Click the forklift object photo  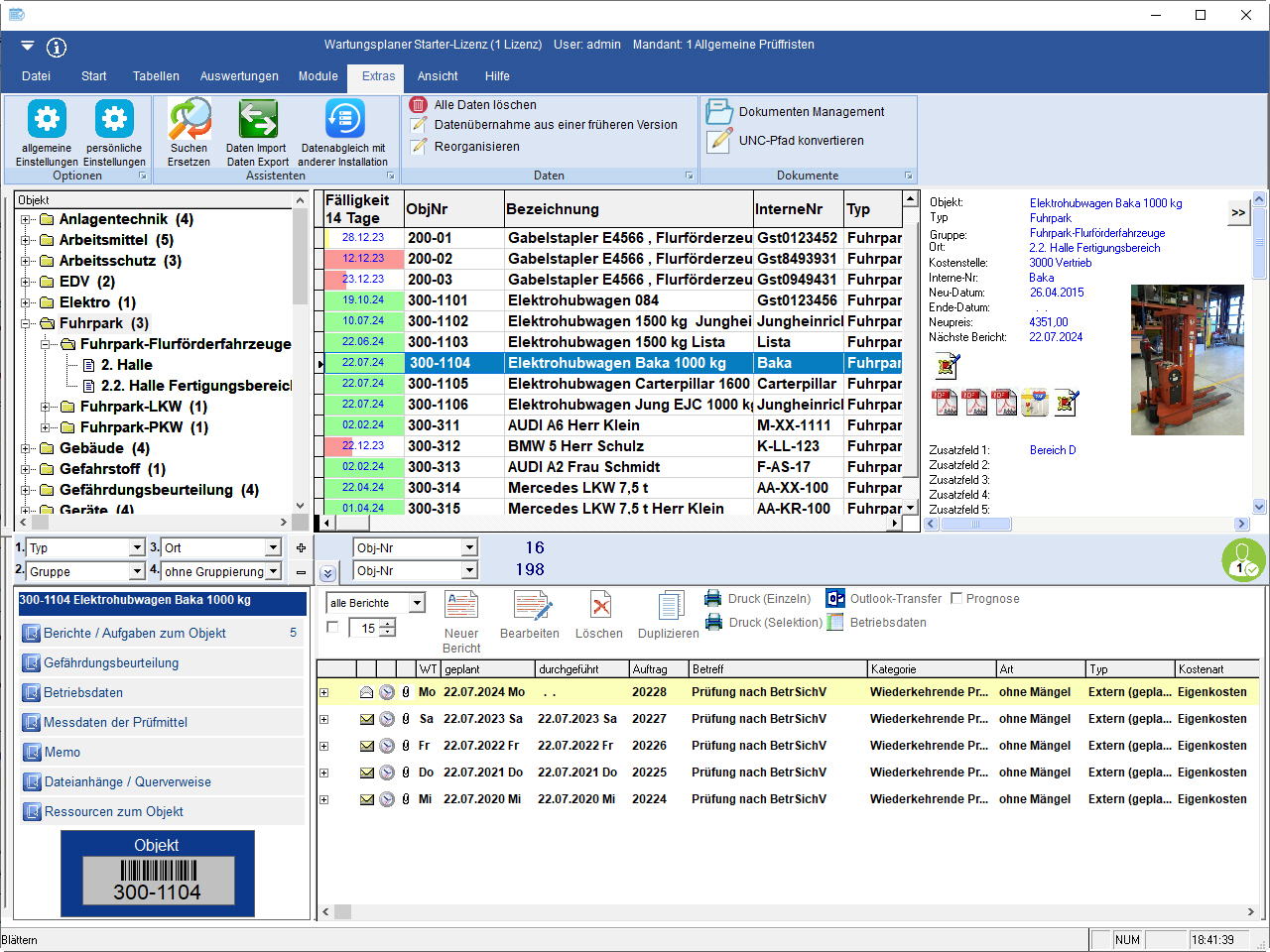pyautogui.click(x=1187, y=360)
